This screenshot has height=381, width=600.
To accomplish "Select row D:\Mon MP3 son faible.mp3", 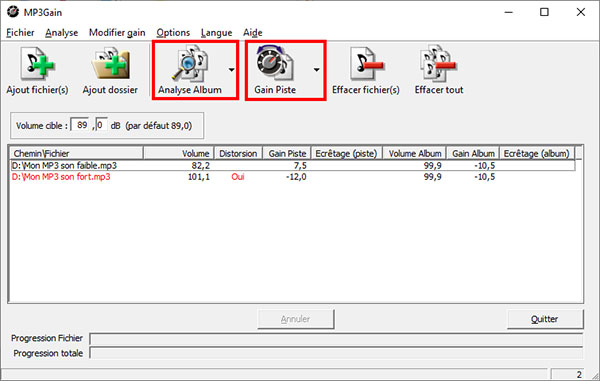I will 292,166.
